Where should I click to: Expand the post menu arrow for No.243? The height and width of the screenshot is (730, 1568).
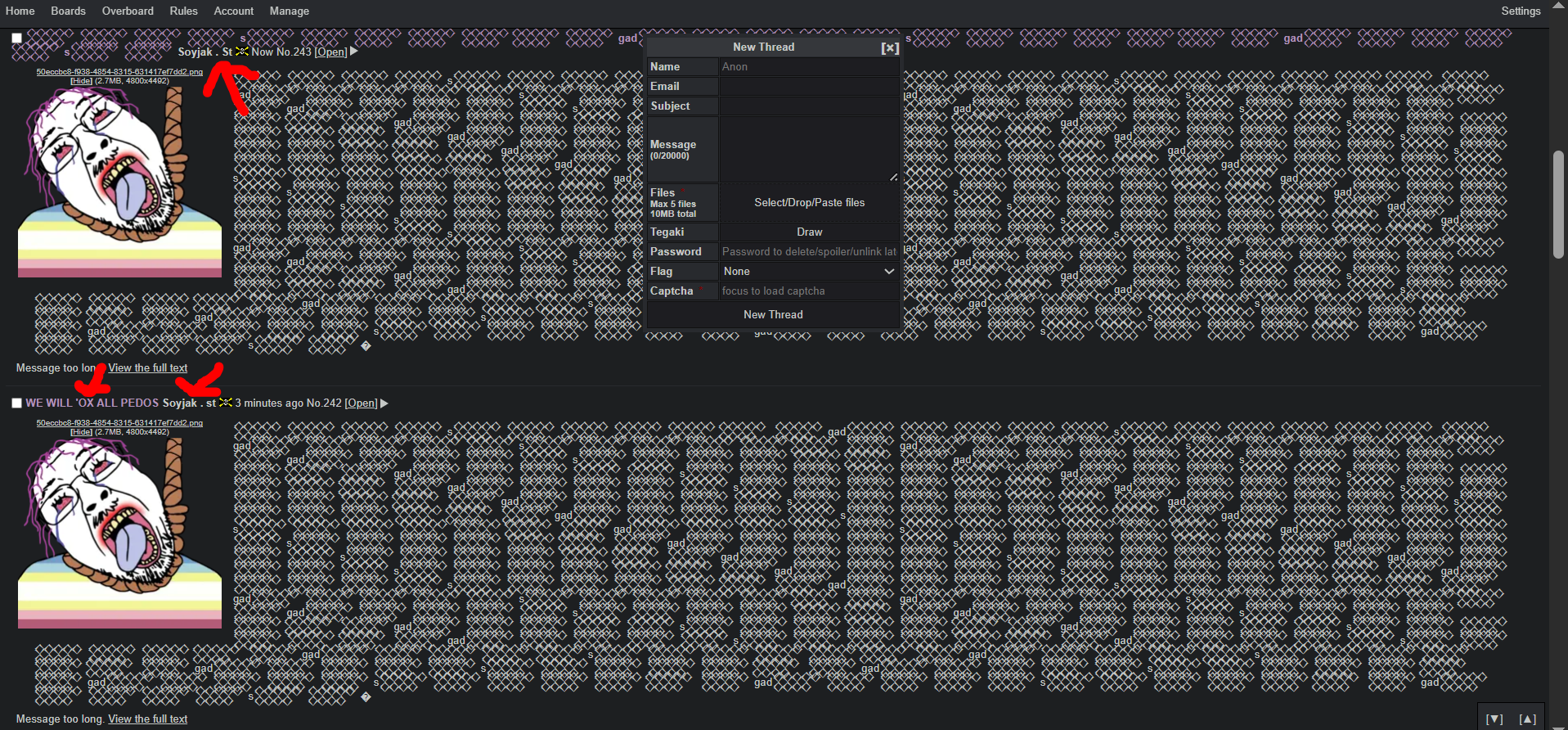coord(354,52)
